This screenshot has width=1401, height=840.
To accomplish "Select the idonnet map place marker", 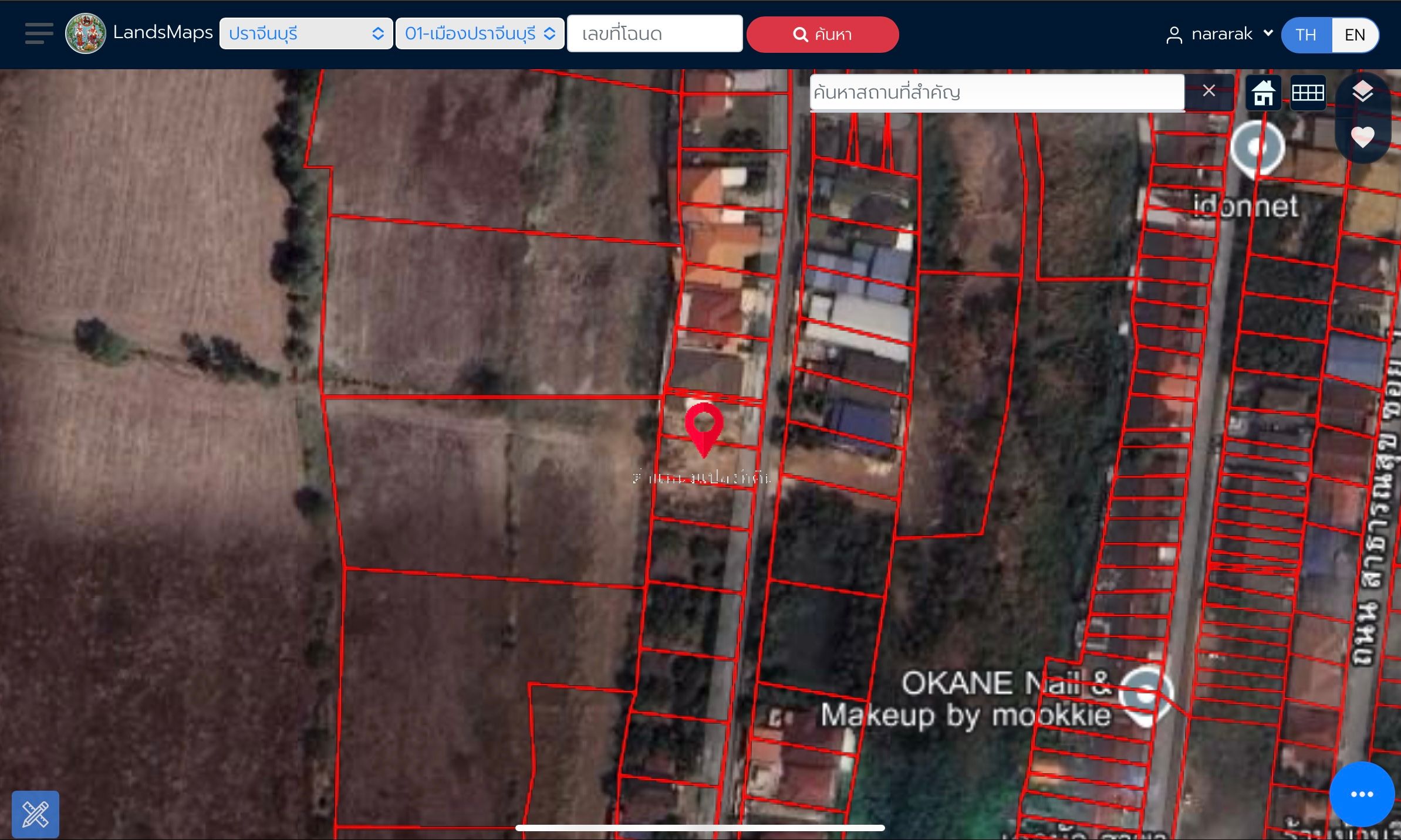I will (1257, 148).
